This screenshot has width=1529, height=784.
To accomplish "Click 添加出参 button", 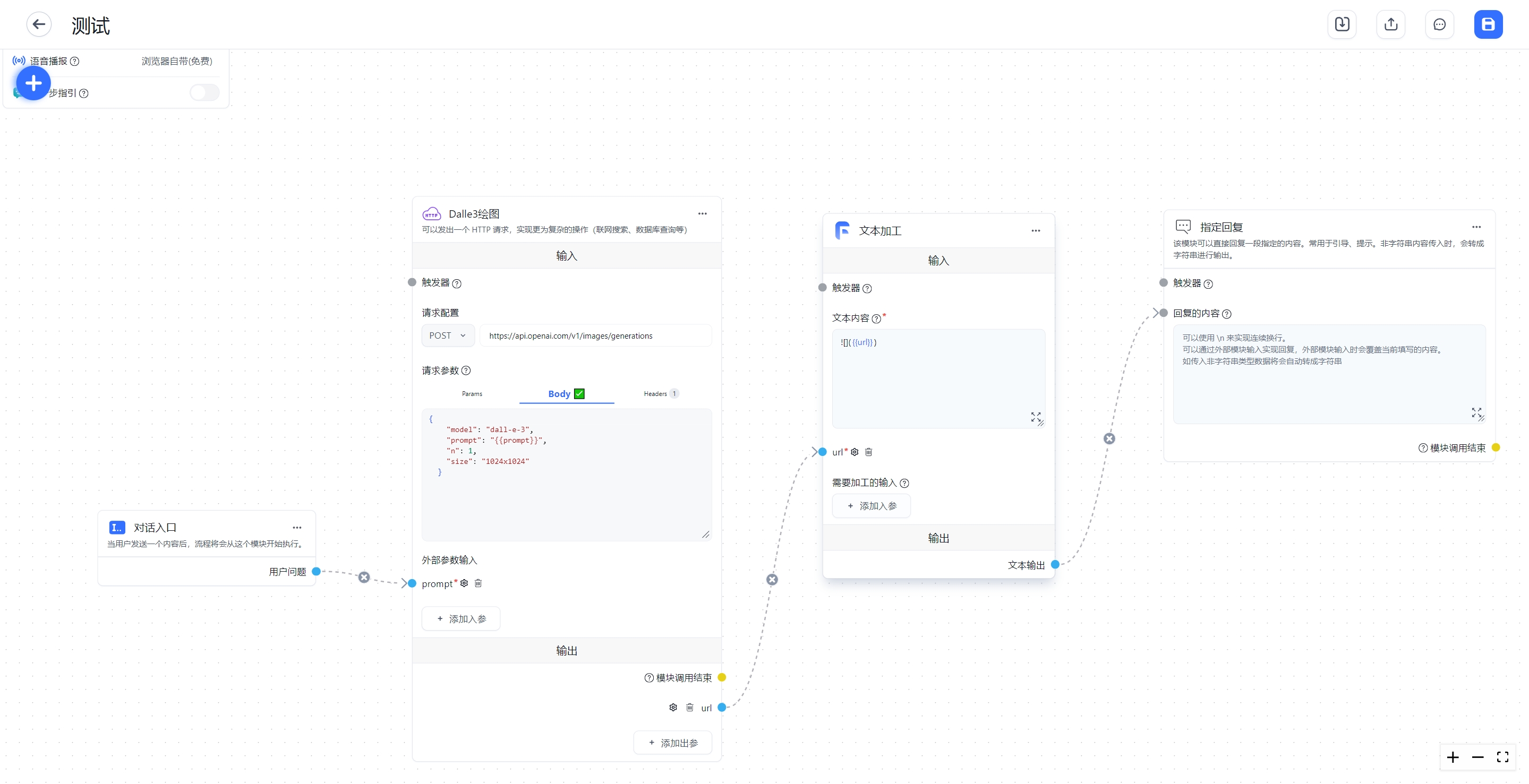I will tap(672, 743).
